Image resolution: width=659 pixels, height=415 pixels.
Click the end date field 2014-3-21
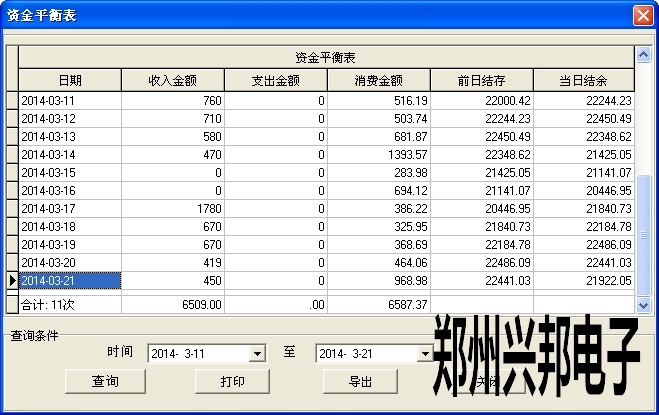366,353
